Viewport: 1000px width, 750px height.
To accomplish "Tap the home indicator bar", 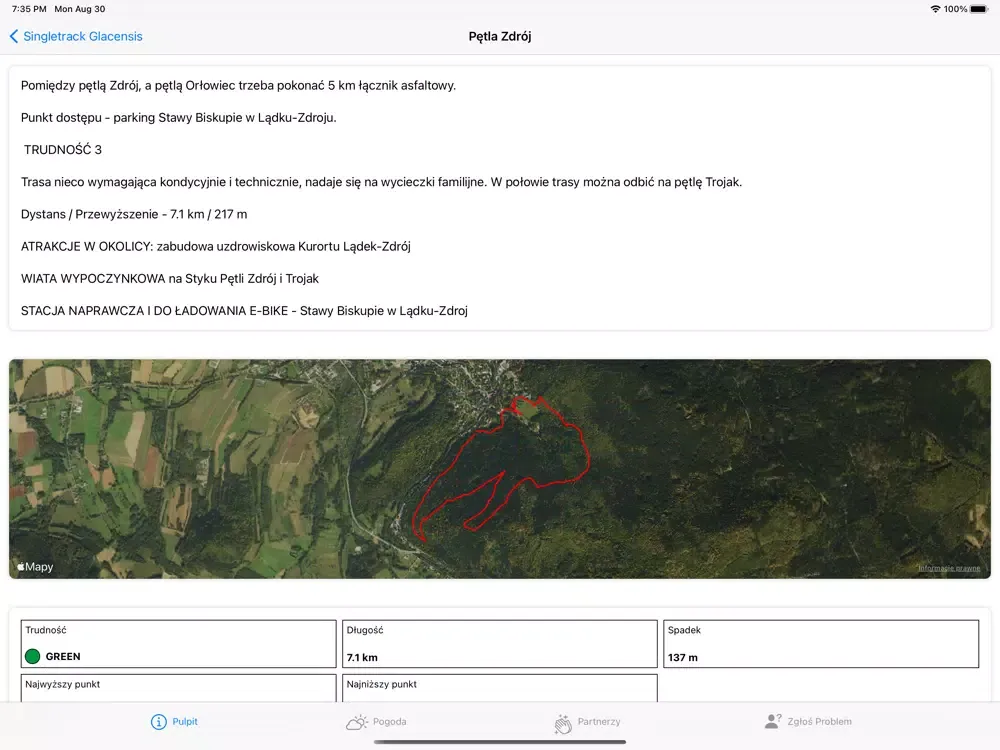I will coord(500,742).
